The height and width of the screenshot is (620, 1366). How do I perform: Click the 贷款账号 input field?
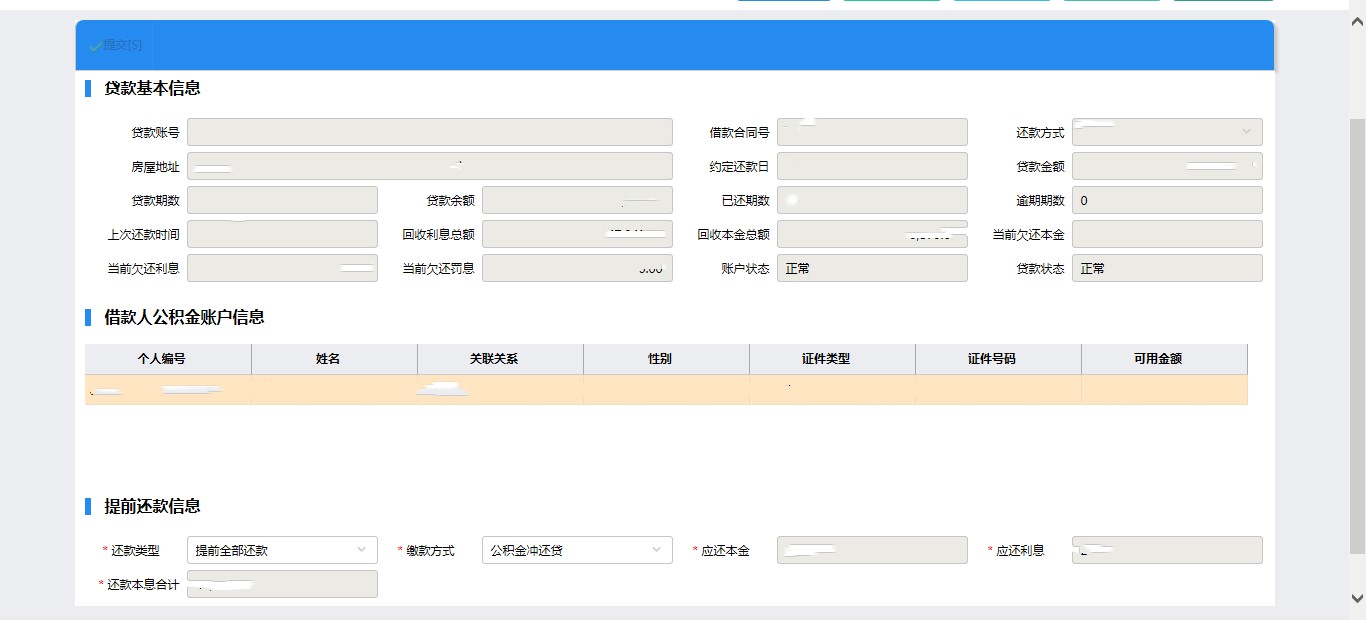click(430, 132)
